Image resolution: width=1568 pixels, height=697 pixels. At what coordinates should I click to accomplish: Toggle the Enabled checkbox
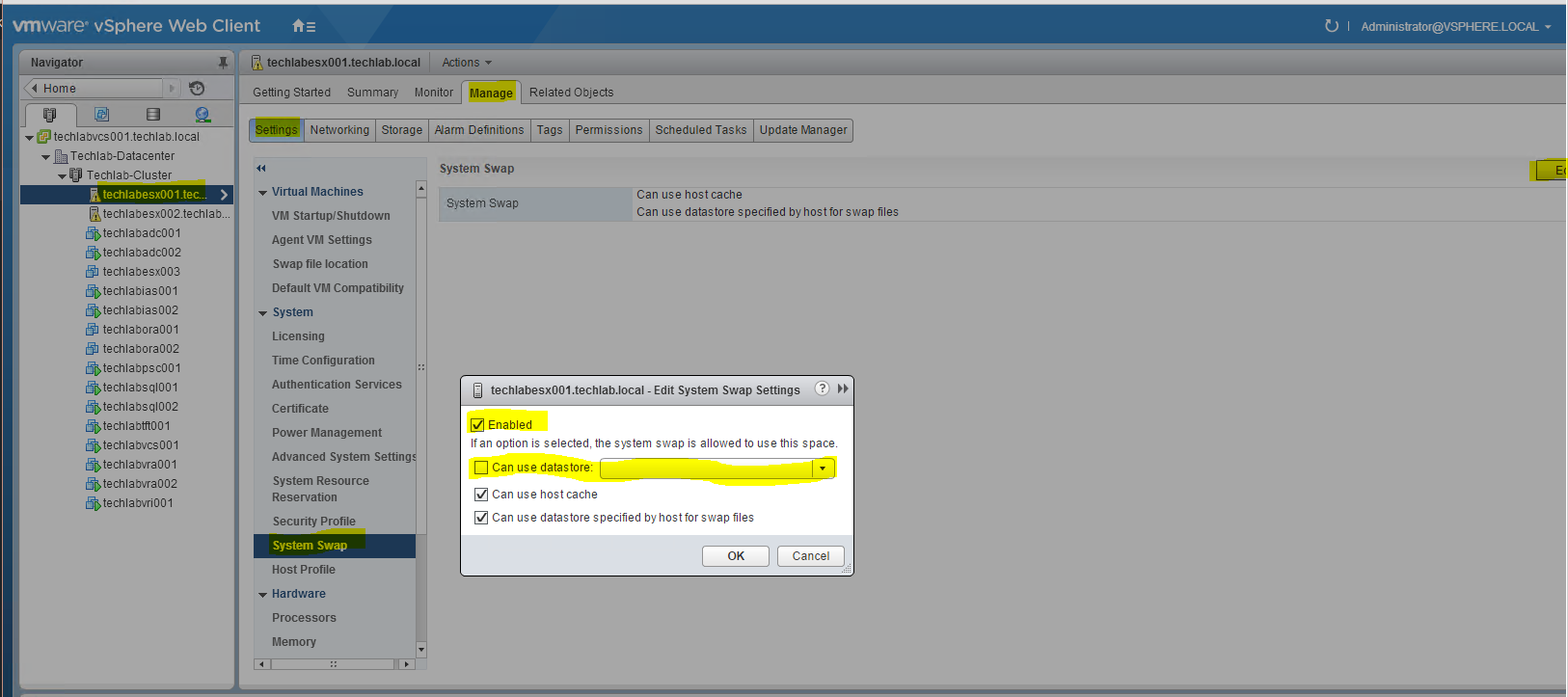click(477, 425)
